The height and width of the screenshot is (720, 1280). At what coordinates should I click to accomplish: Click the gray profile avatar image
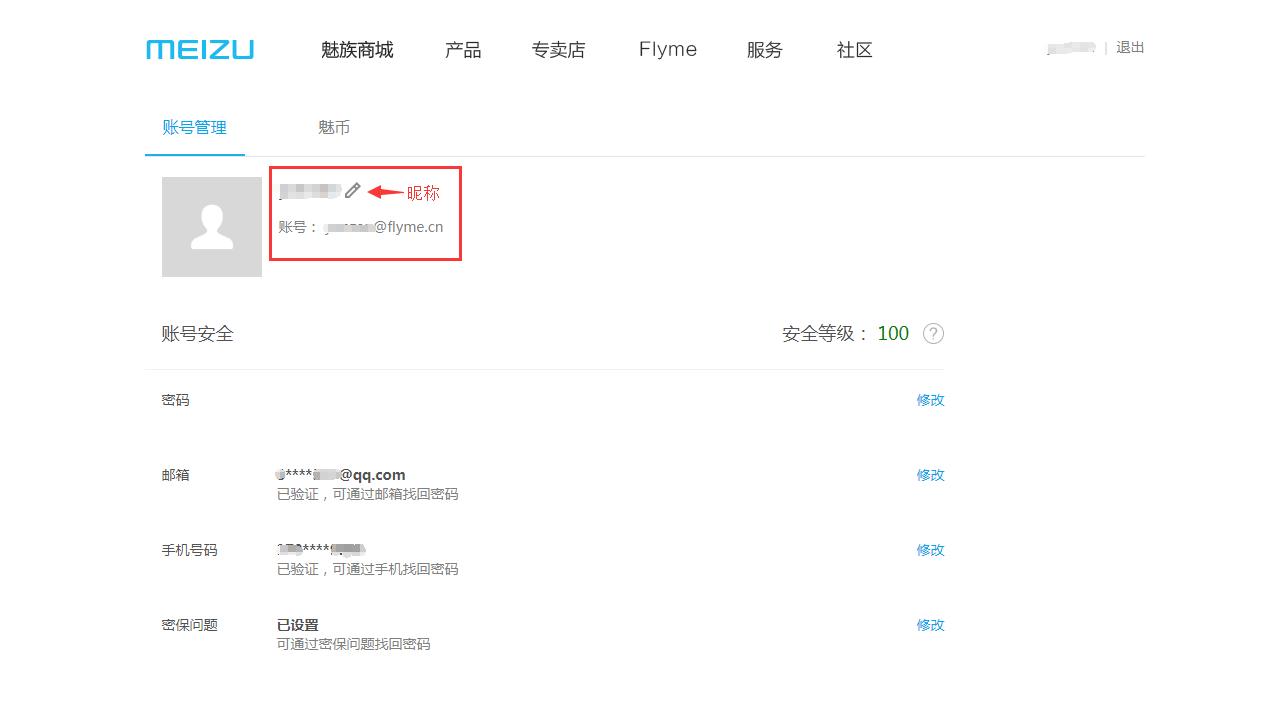212,227
